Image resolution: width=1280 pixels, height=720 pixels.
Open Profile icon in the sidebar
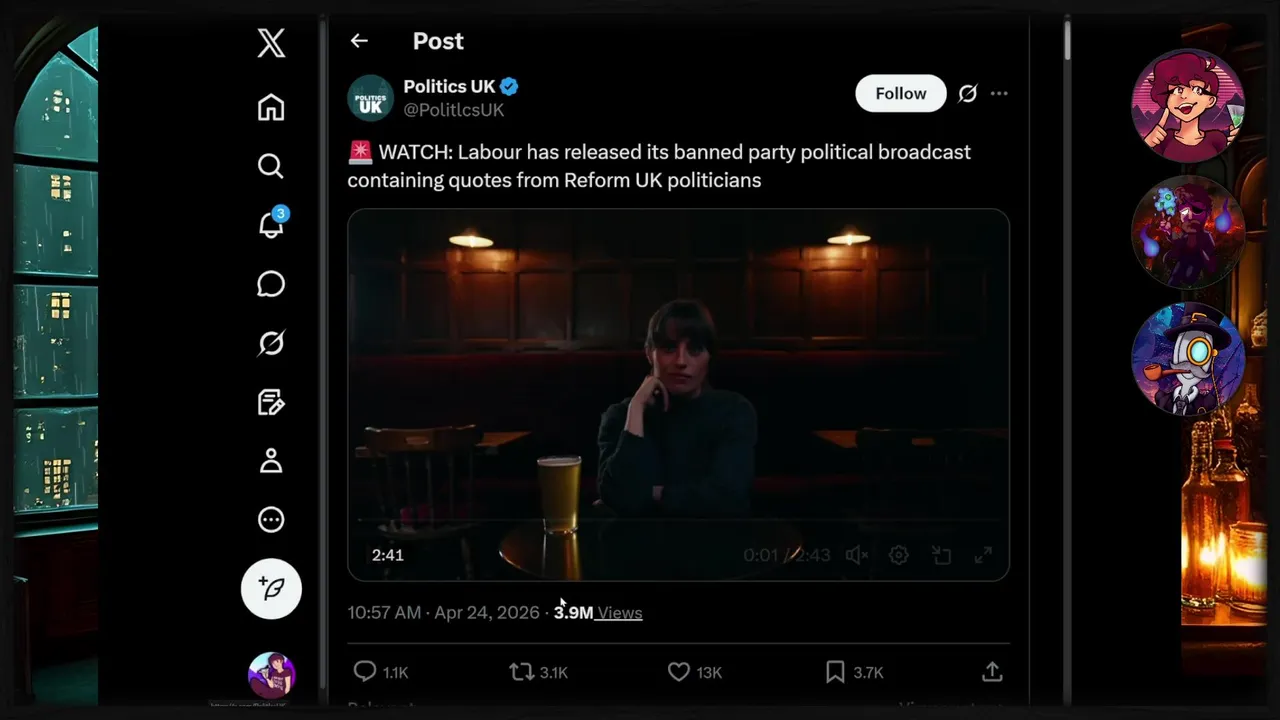click(x=271, y=461)
